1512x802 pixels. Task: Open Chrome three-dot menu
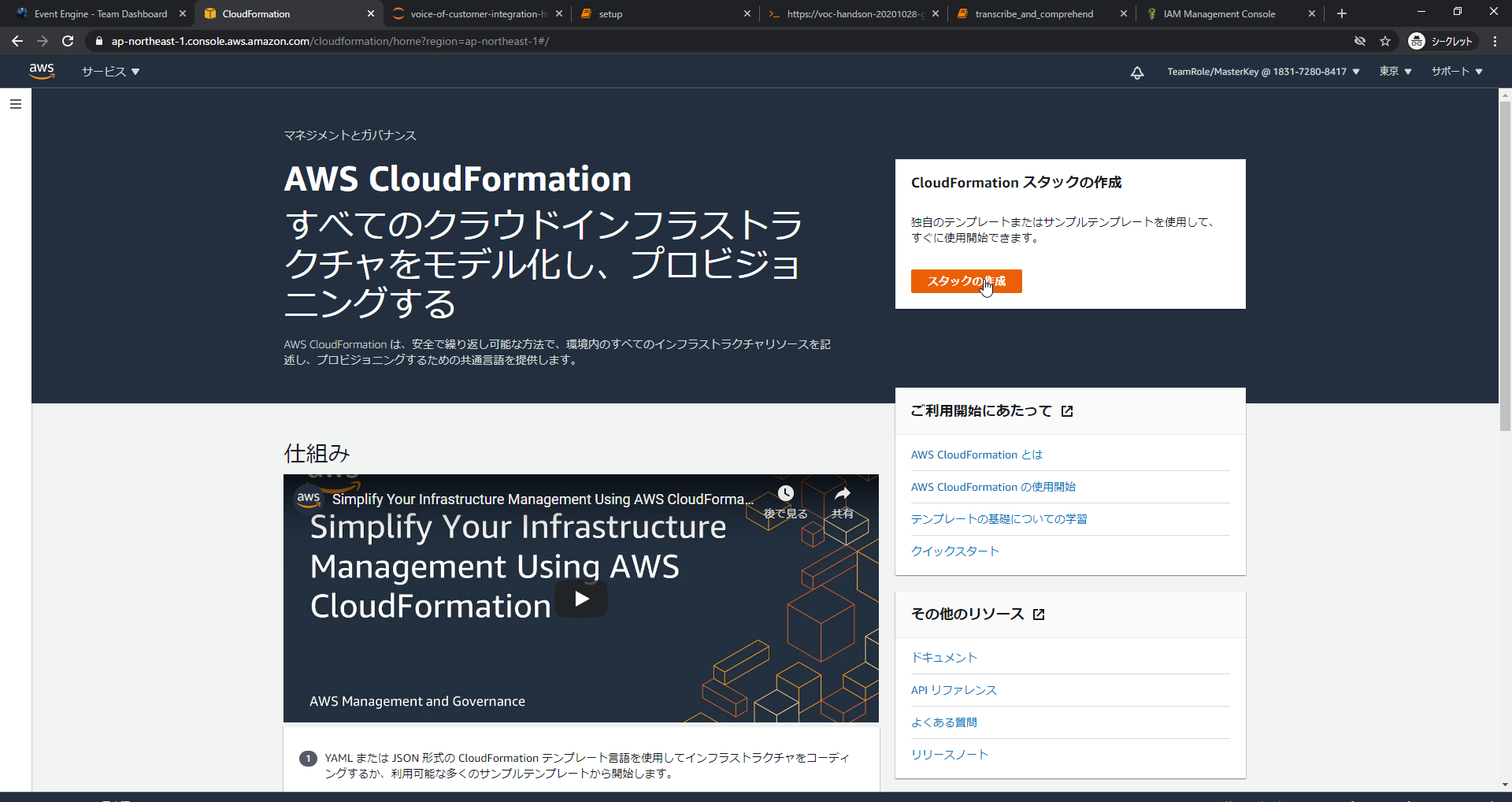[1495, 41]
